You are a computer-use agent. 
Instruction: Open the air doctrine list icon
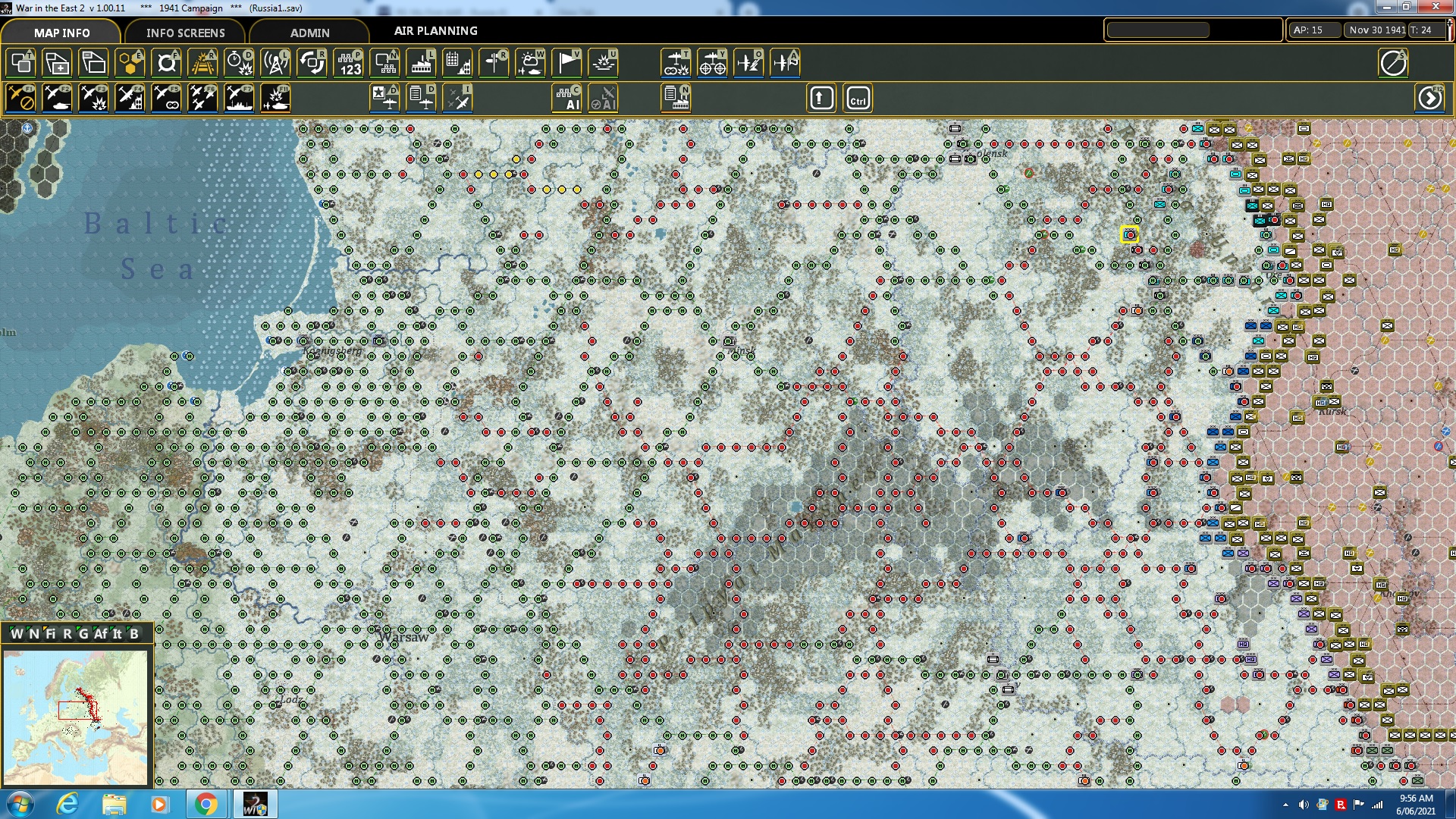[421, 99]
